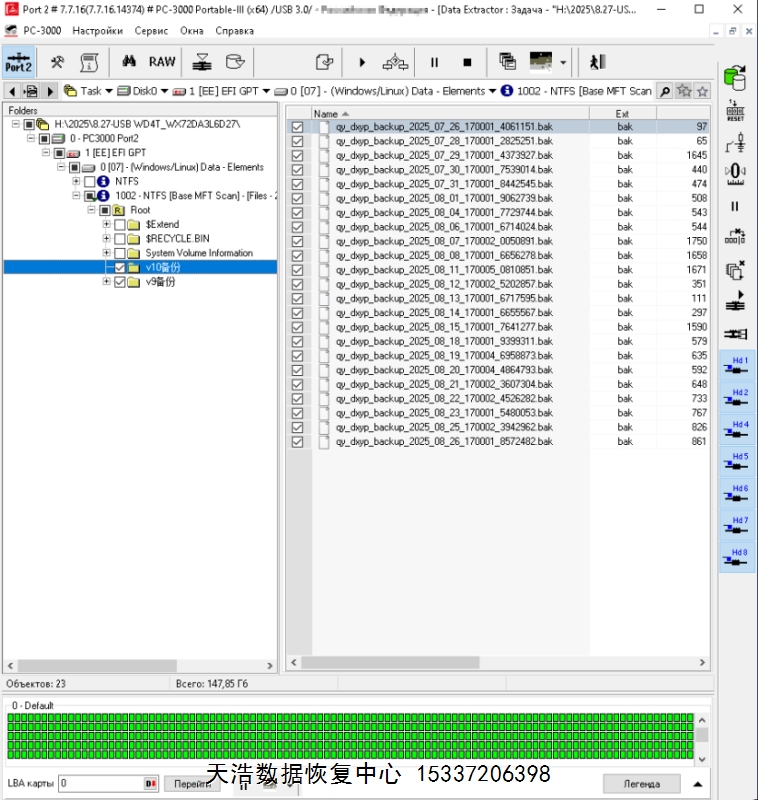The height and width of the screenshot is (800, 758).
Task: Click the Hd 8 head icon
Action: click(x=735, y=558)
